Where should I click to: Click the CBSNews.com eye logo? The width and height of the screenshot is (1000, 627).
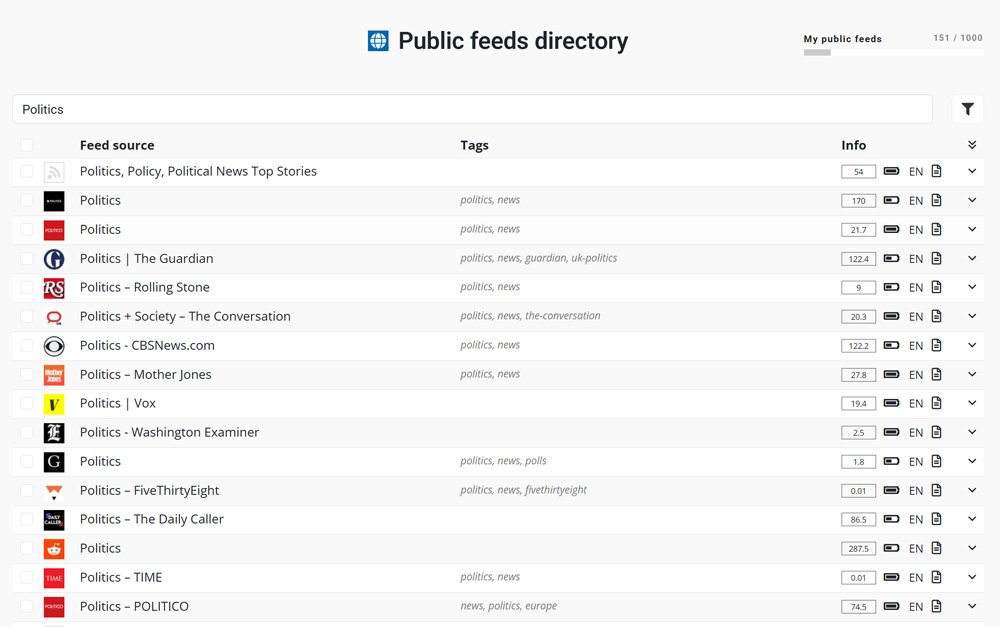click(54, 346)
